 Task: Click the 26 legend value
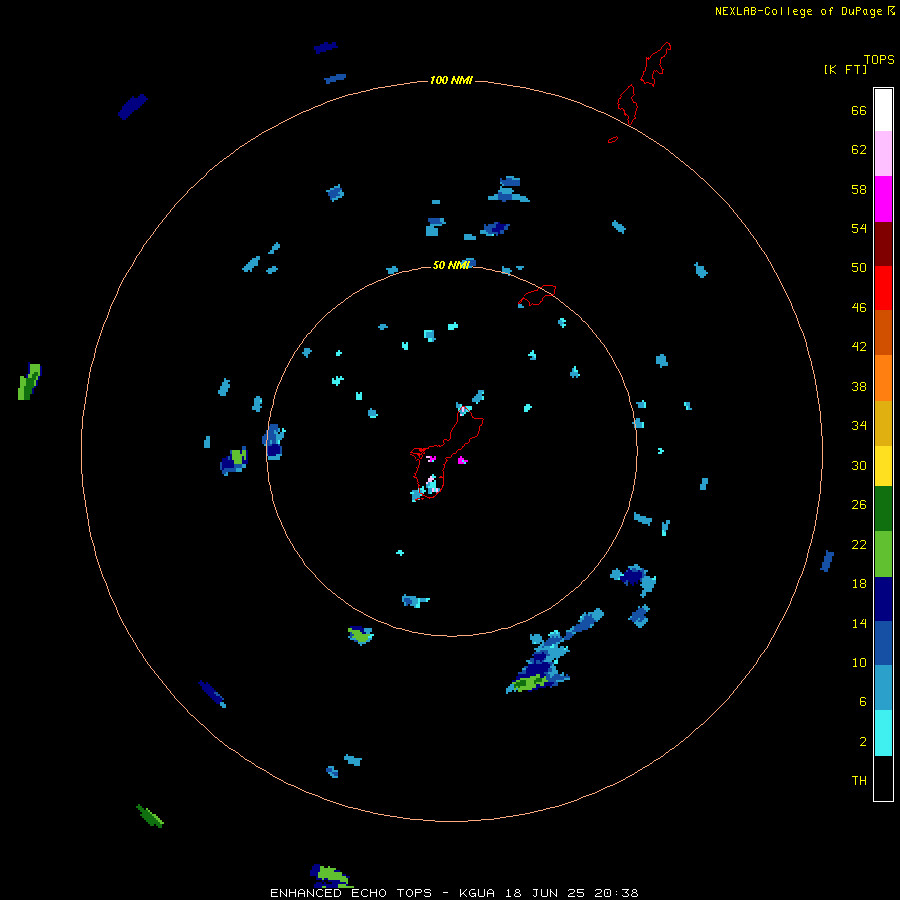[859, 505]
